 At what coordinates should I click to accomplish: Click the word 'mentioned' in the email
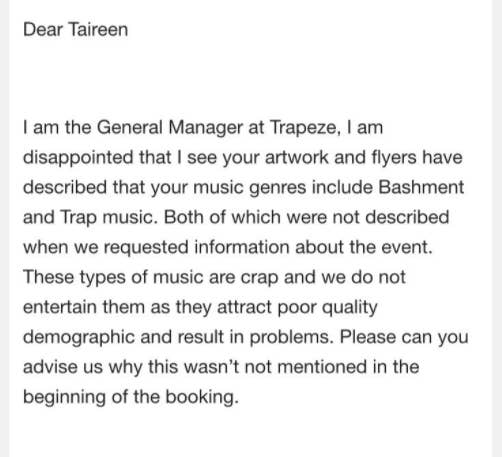tap(322, 367)
